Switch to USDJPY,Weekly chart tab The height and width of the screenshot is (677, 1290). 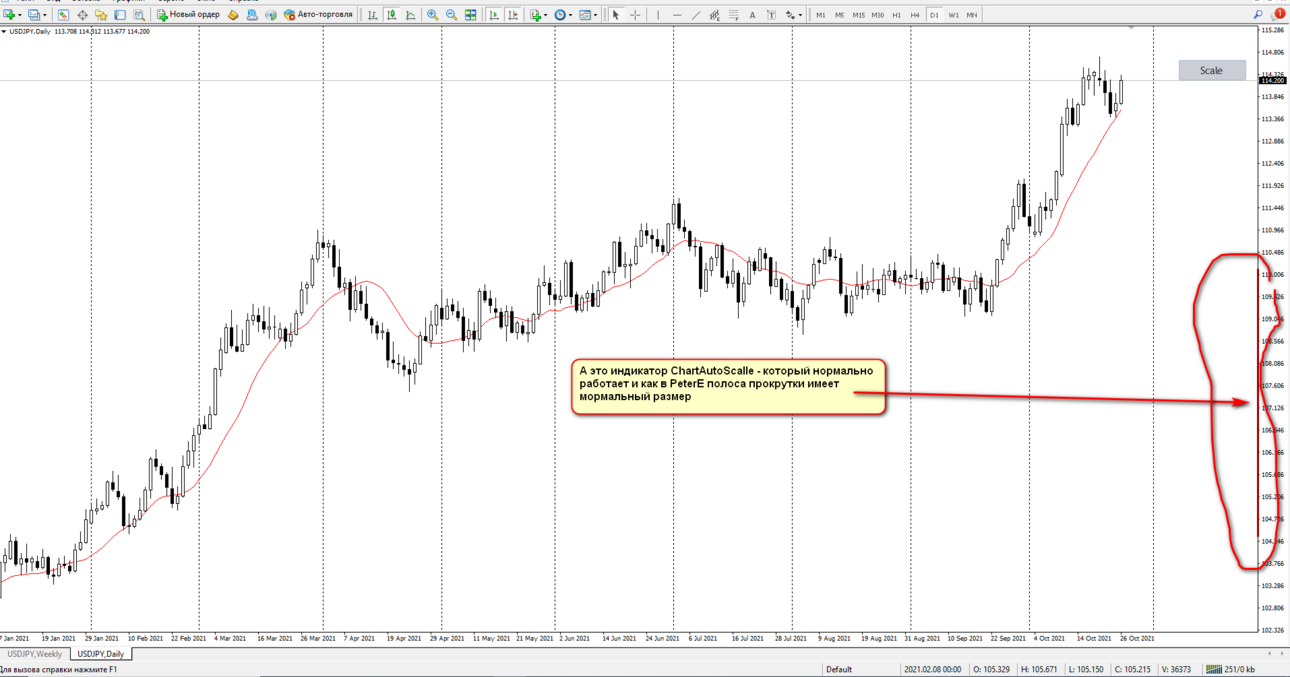pyautogui.click(x=35, y=653)
